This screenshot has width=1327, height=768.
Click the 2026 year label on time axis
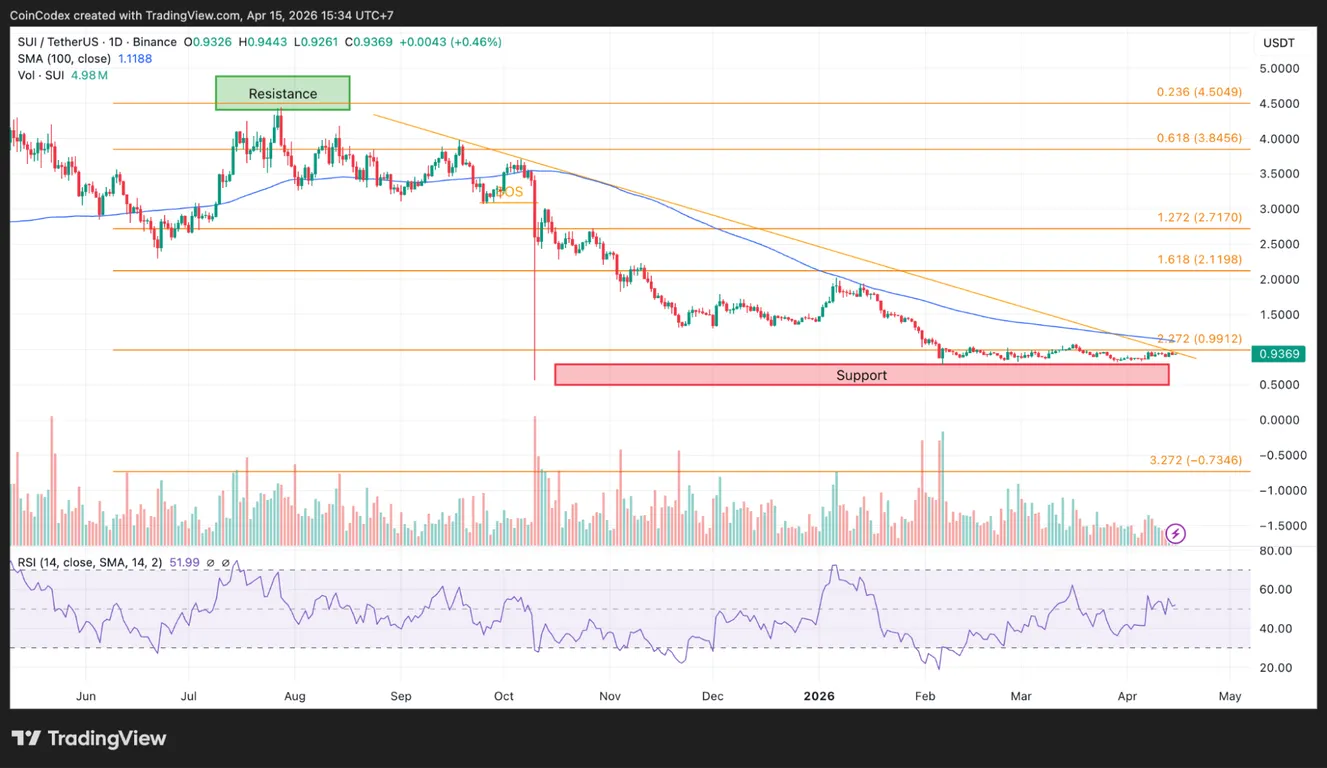point(819,696)
